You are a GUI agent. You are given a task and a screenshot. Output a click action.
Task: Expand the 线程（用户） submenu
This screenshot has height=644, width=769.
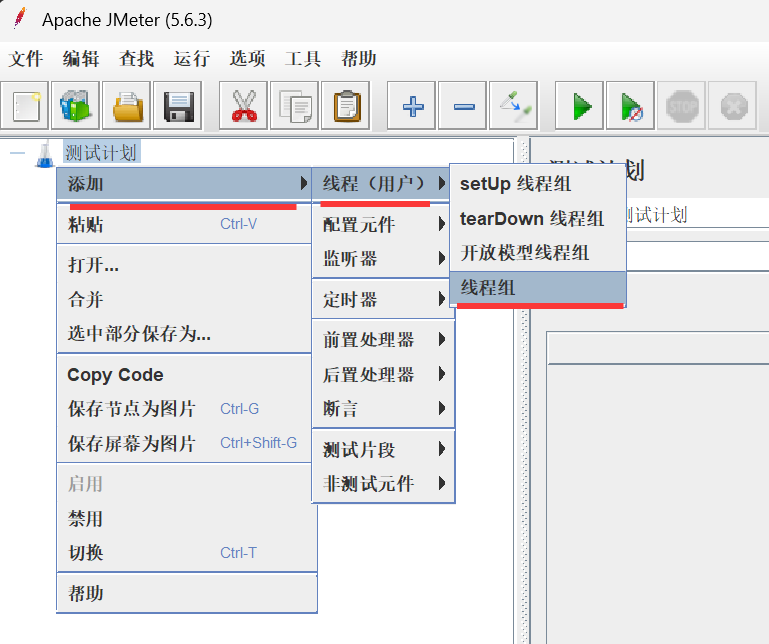(381, 184)
